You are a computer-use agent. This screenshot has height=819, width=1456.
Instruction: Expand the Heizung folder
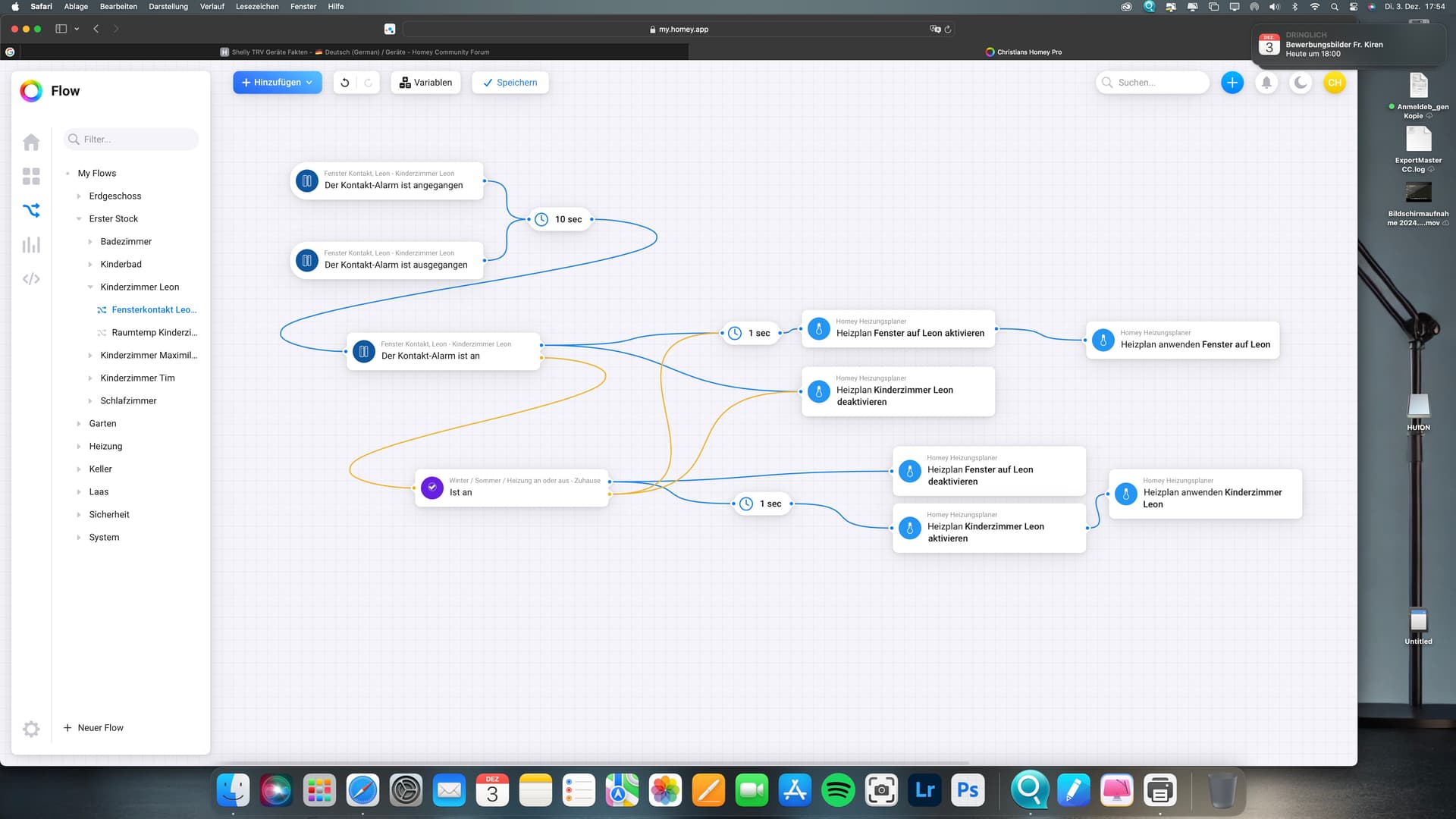pos(79,447)
